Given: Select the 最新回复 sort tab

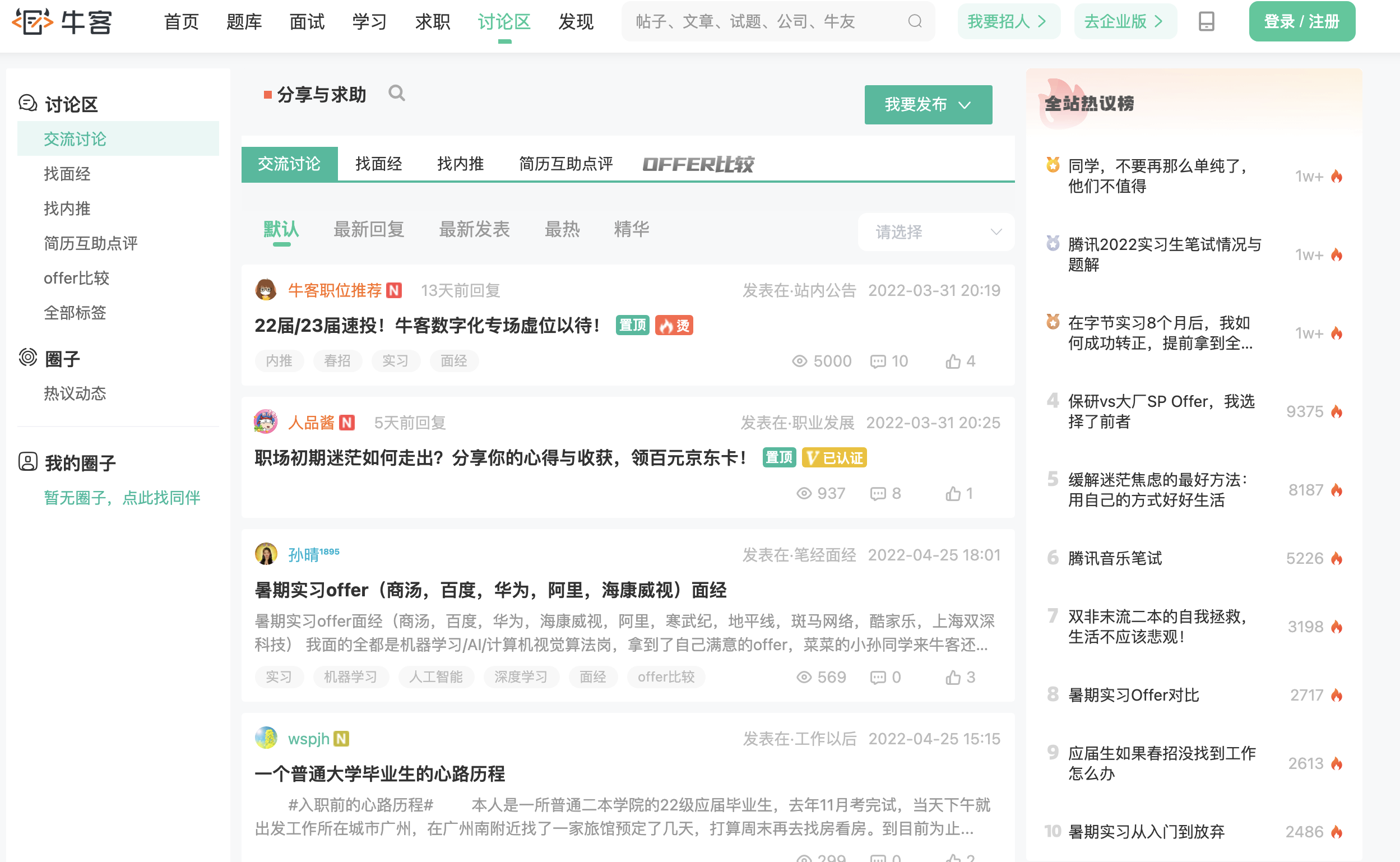Looking at the screenshot, I should click(369, 229).
